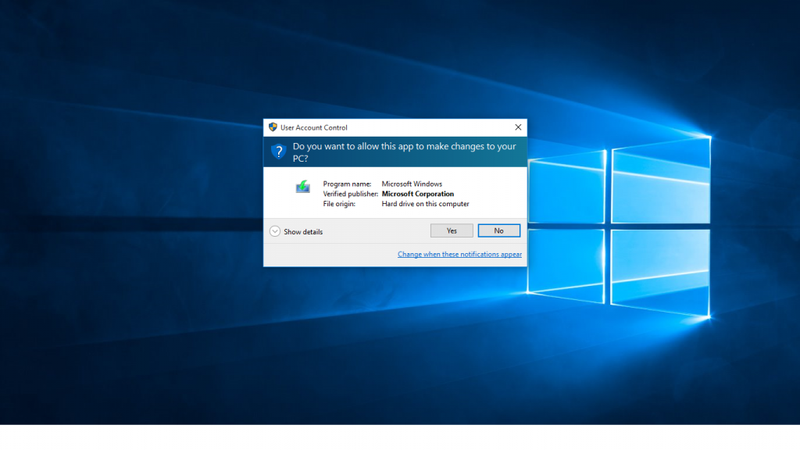
Task: Click the 'Microsoft Windows' program name text
Action: [412, 184]
